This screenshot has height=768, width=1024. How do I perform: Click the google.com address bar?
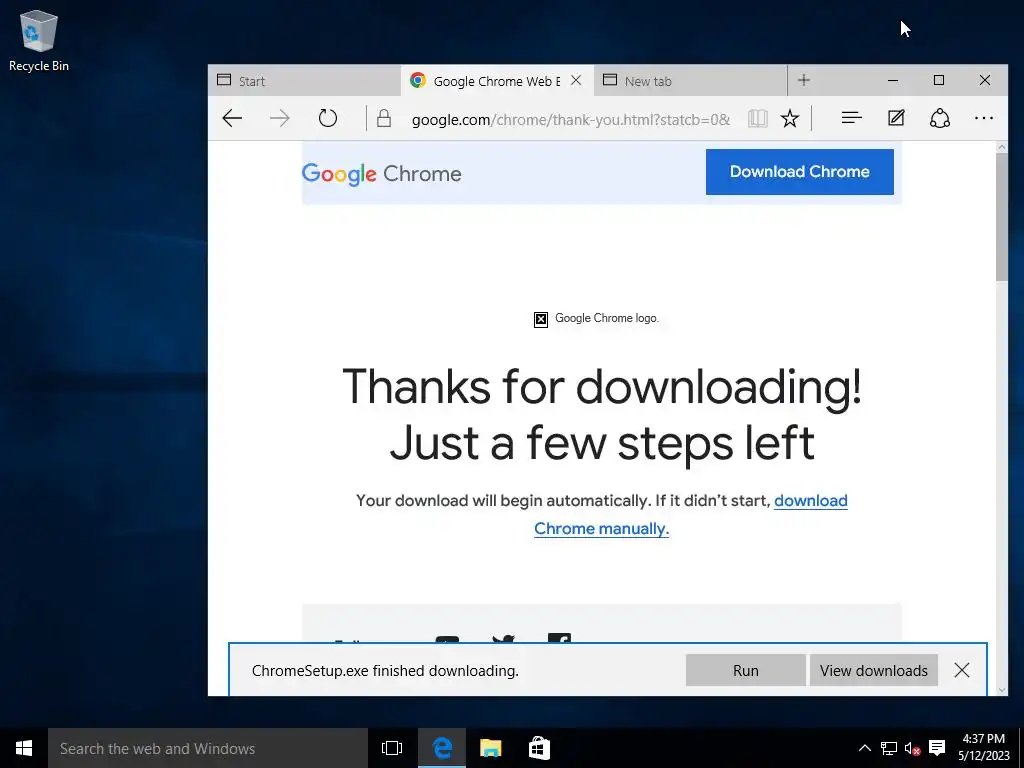[x=571, y=119]
